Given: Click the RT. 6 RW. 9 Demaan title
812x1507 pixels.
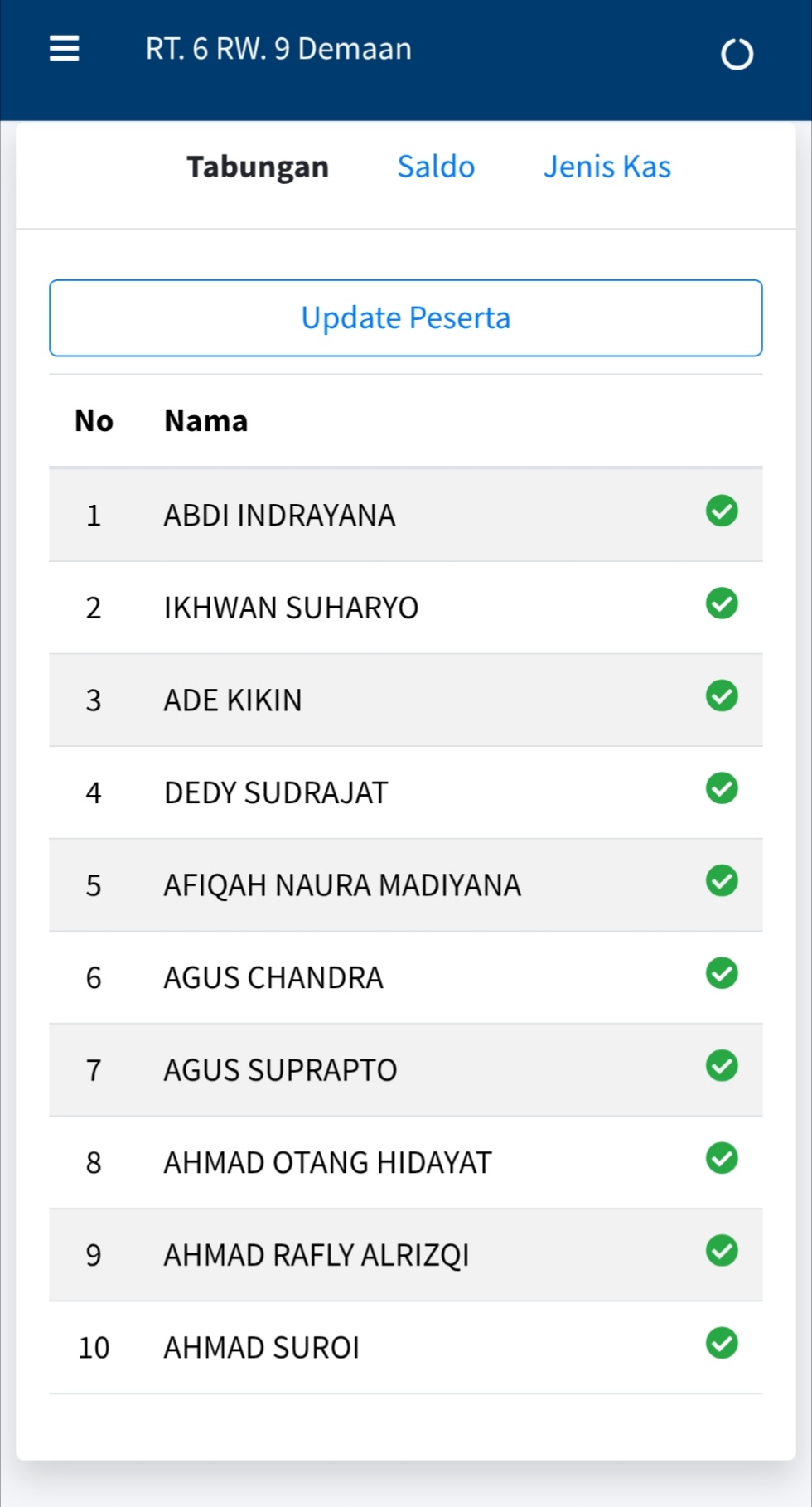Looking at the screenshot, I should (x=278, y=49).
